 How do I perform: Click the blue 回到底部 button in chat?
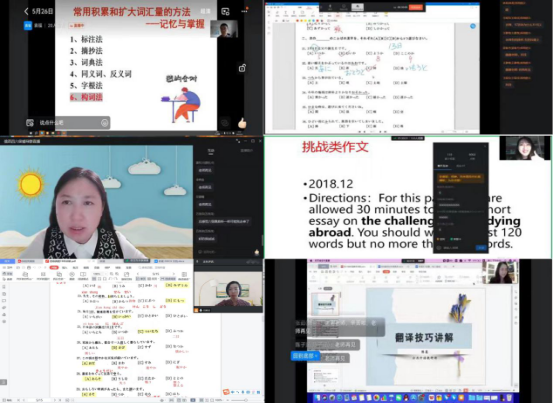(x=304, y=356)
